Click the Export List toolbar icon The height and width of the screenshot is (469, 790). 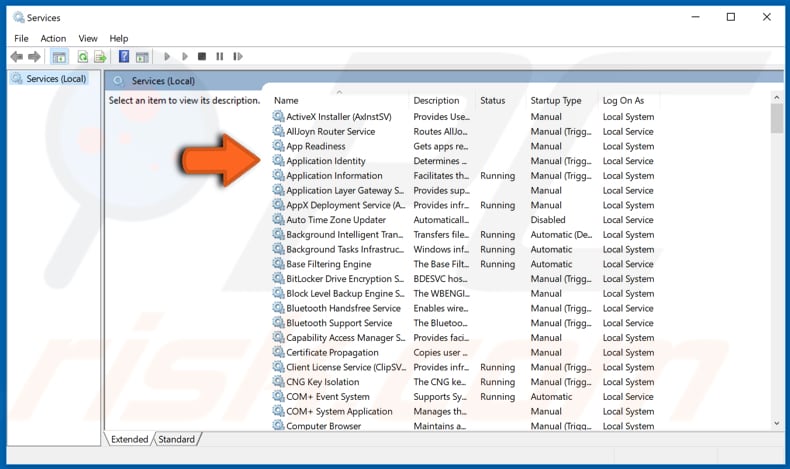100,57
